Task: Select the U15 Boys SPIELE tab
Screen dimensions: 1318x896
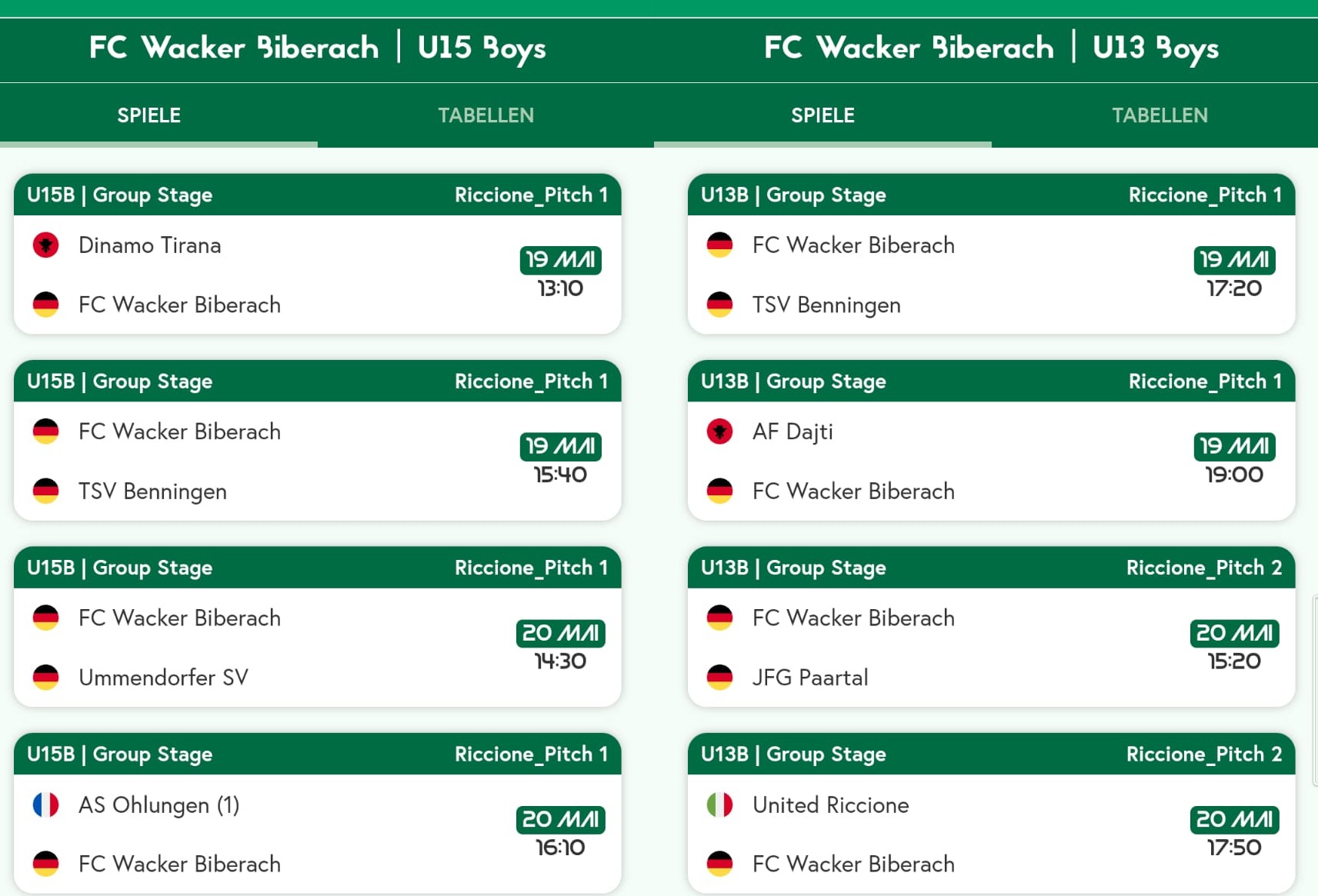Action: tap(149, 115)
